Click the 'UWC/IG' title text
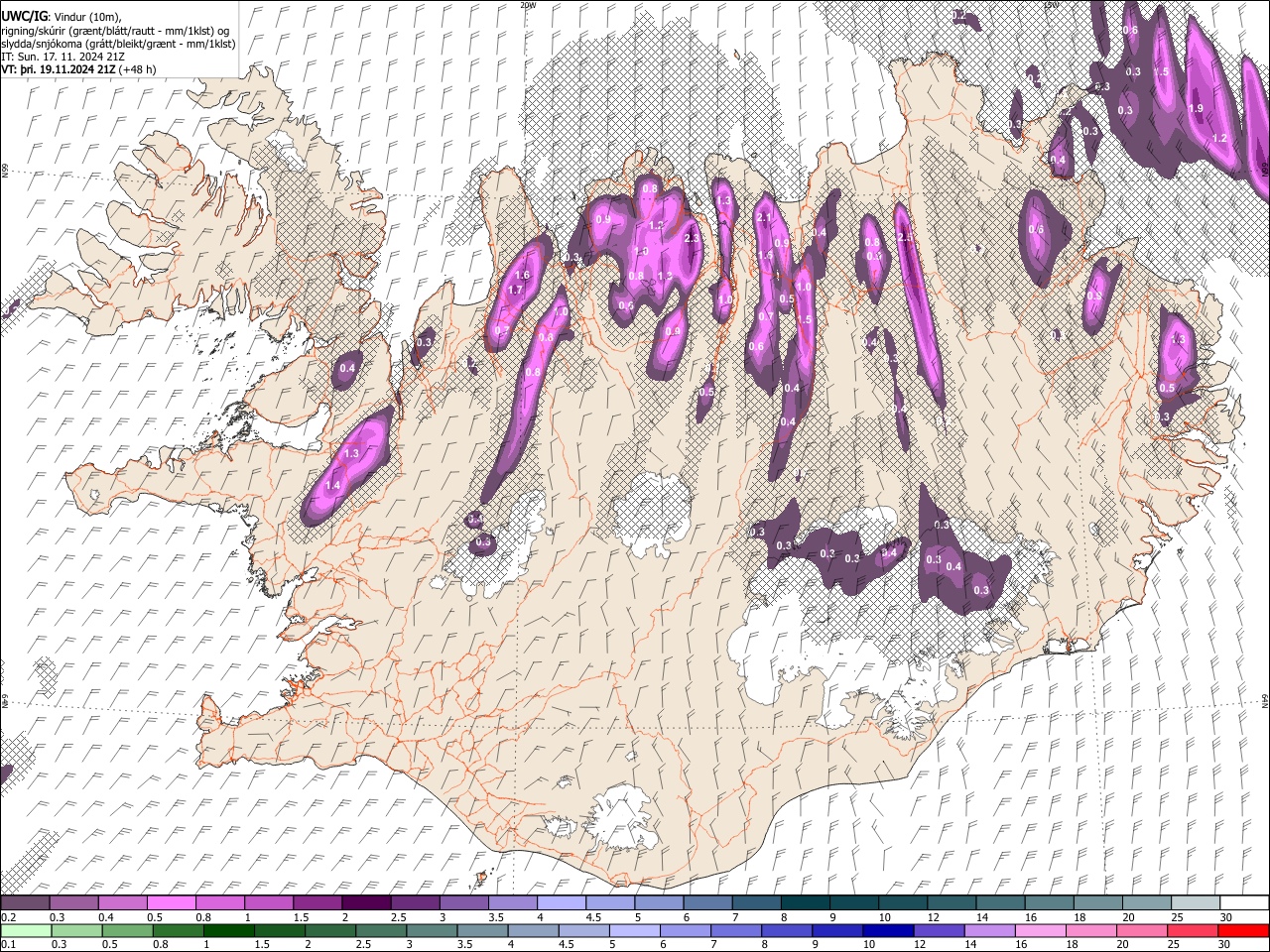This screenshot has width=1270, height=952. [23, 15]
